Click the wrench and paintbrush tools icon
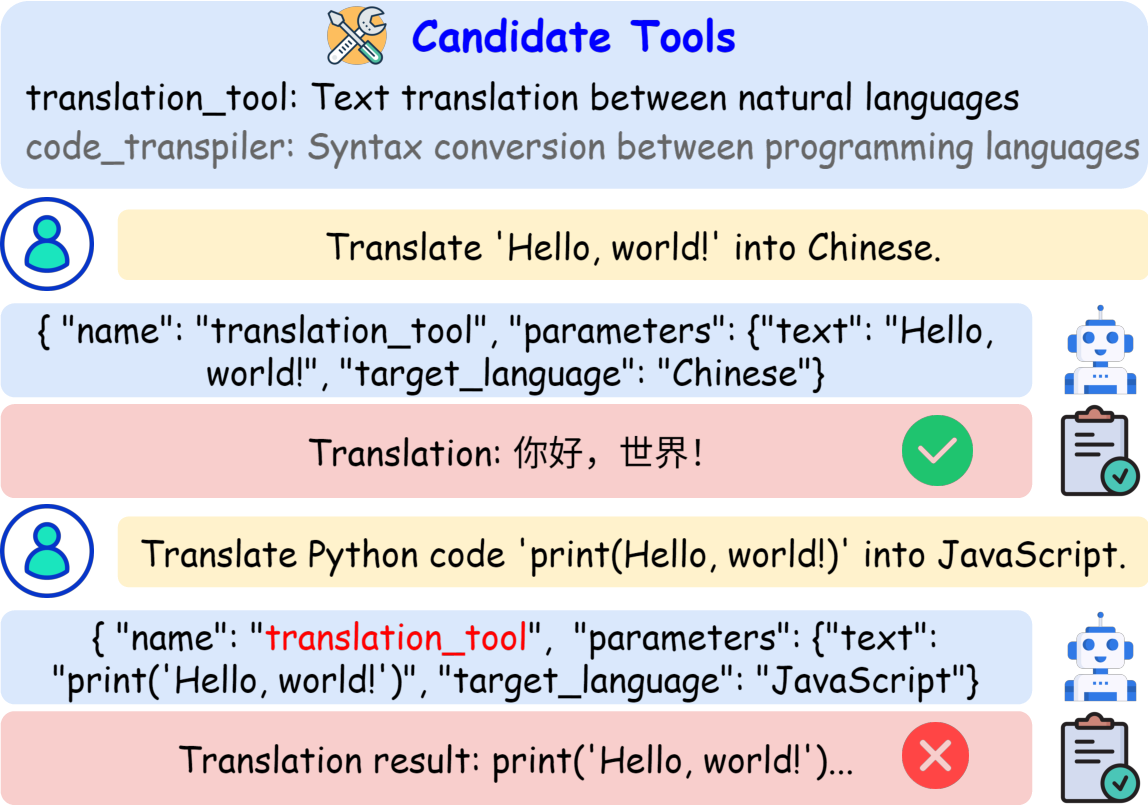 tap(357, 35)
